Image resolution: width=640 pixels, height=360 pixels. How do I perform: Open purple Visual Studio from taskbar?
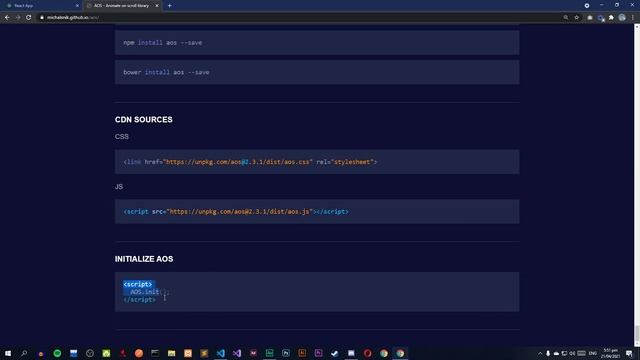click(237, 353)
